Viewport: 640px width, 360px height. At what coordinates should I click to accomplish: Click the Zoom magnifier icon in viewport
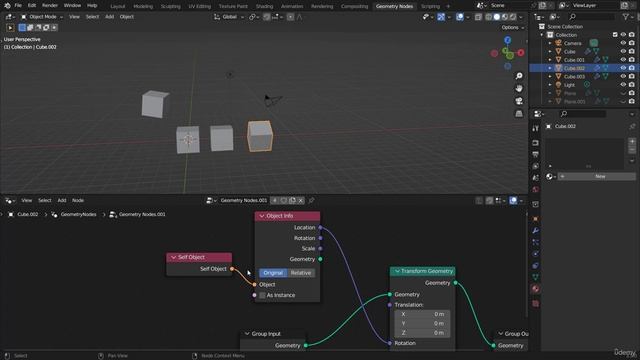519,76
